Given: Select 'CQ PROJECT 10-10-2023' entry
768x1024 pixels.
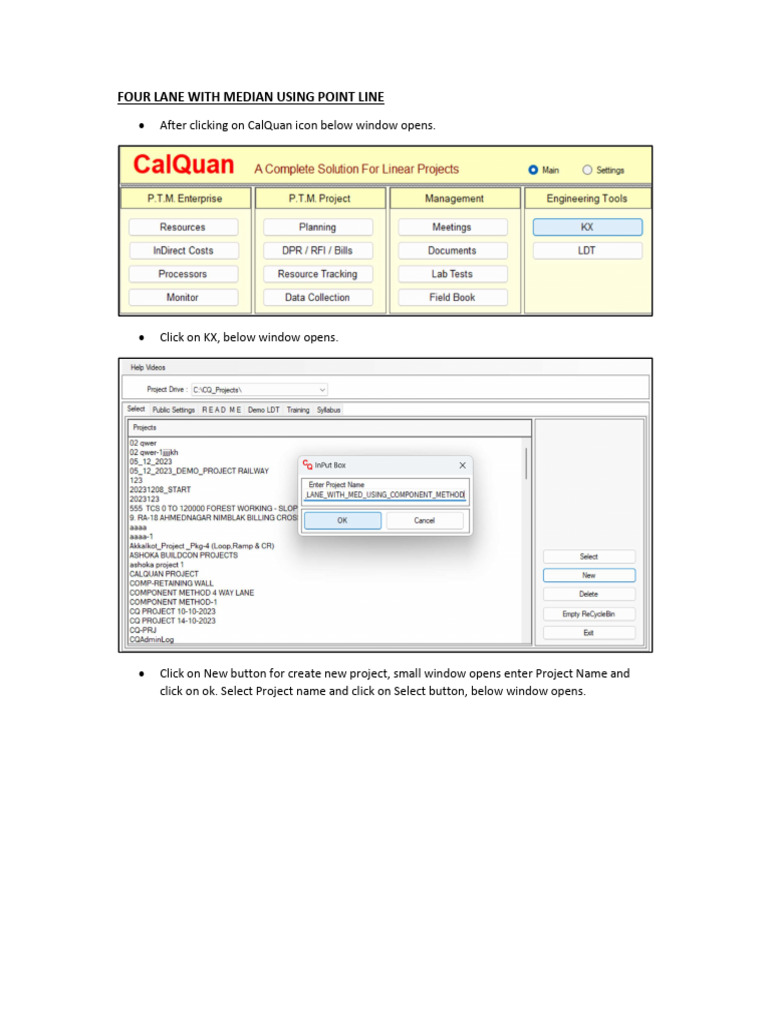Looking at the screenshot, I should (172, 612).
